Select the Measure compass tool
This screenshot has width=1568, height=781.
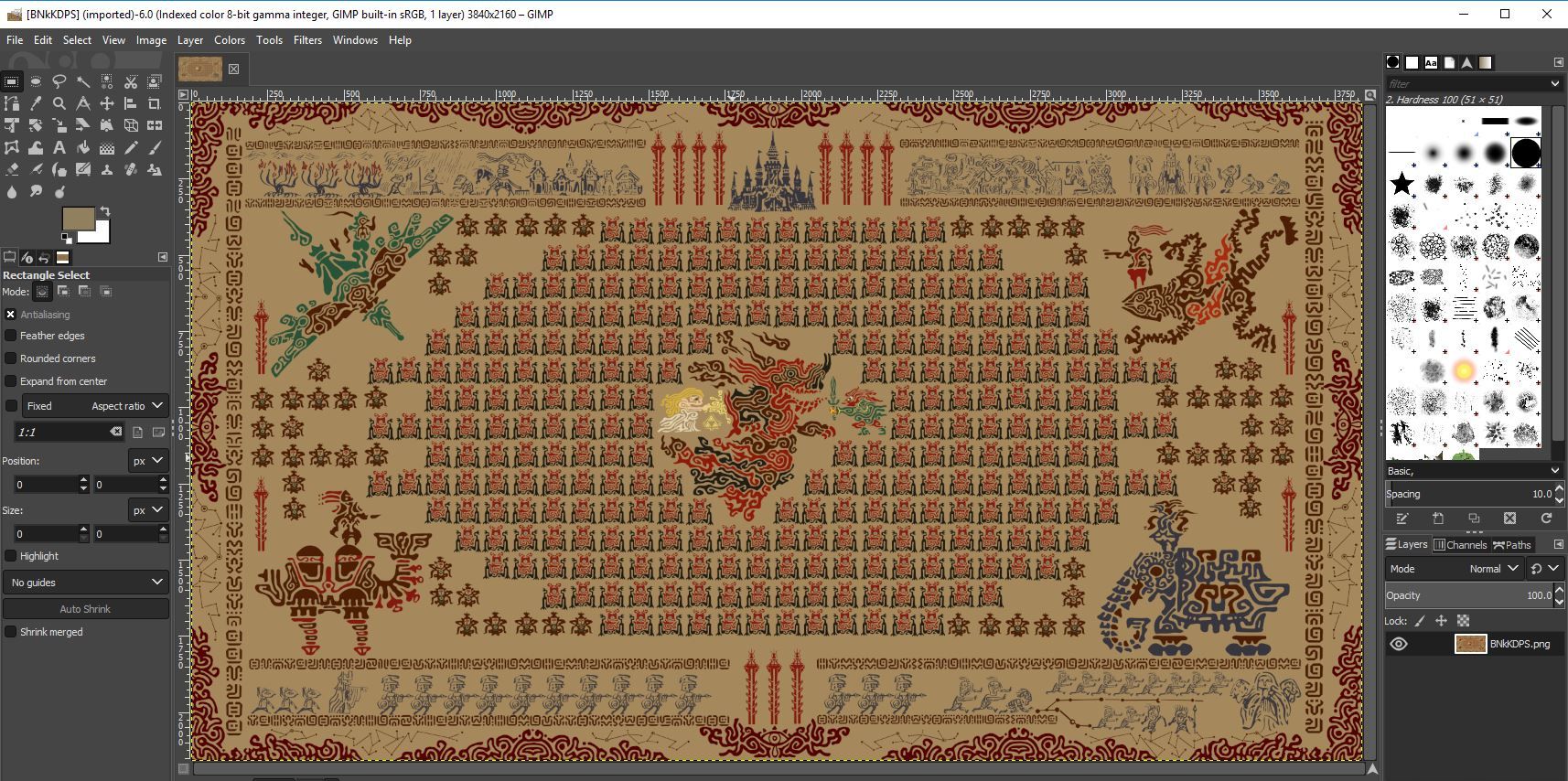tap(83, 103)
